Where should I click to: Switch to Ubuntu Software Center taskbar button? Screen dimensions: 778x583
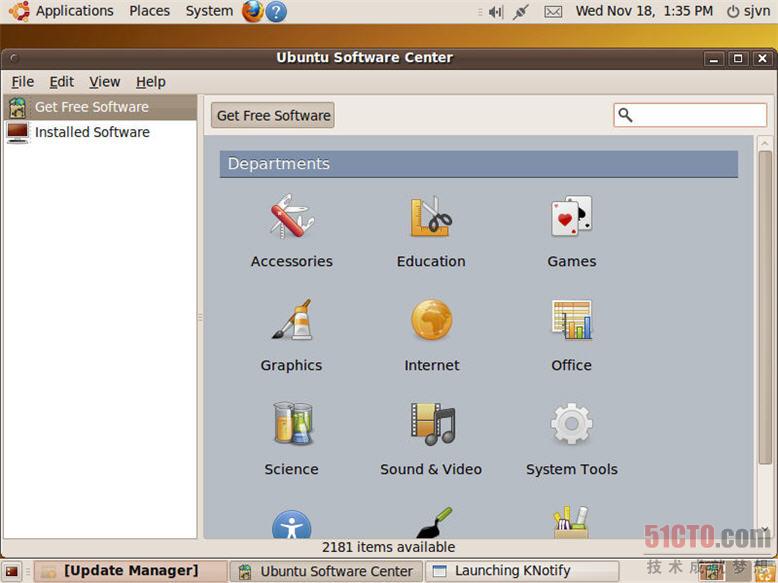(x=327, y=571)
